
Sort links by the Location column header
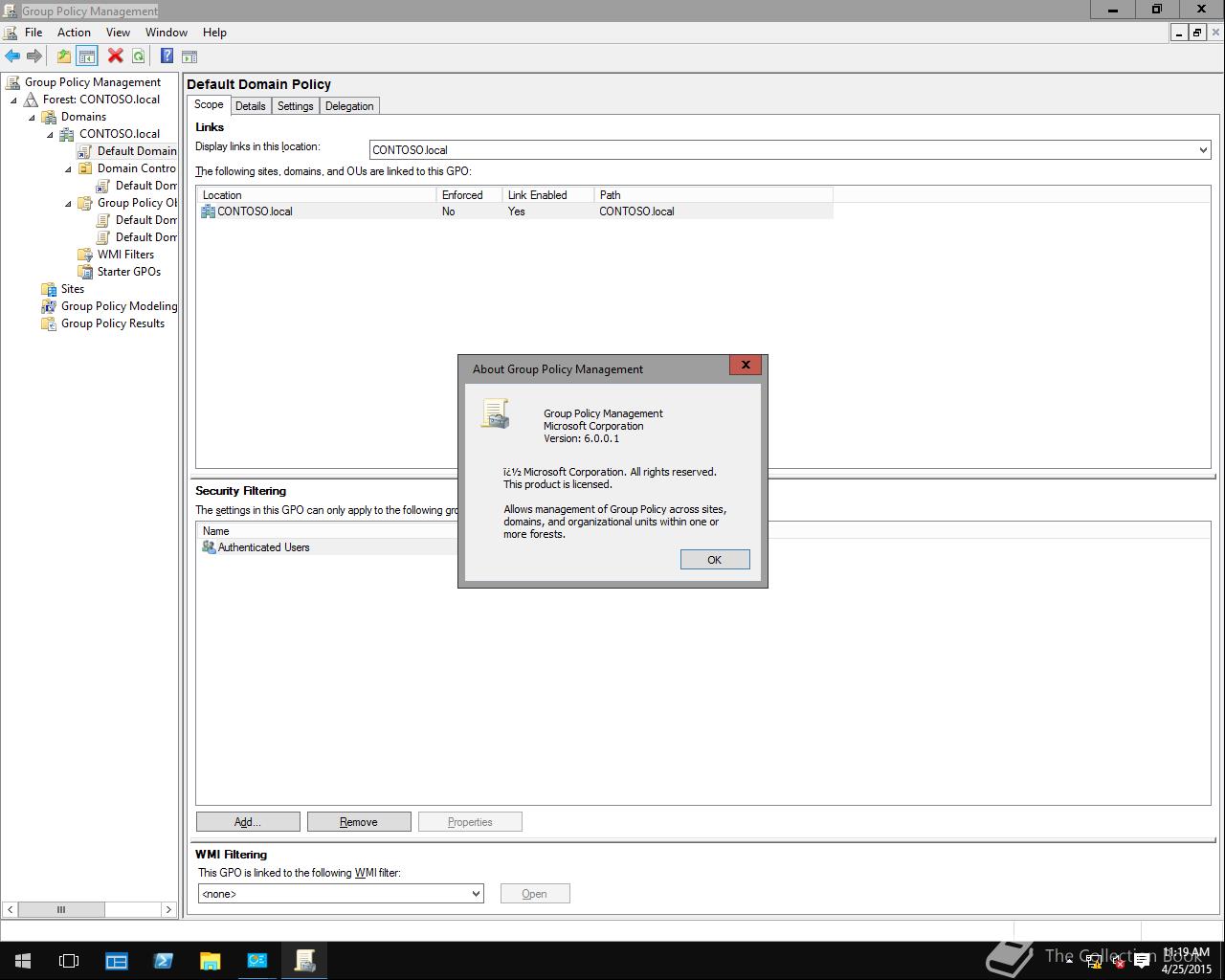pyautogui.click(x=316, y=195)
